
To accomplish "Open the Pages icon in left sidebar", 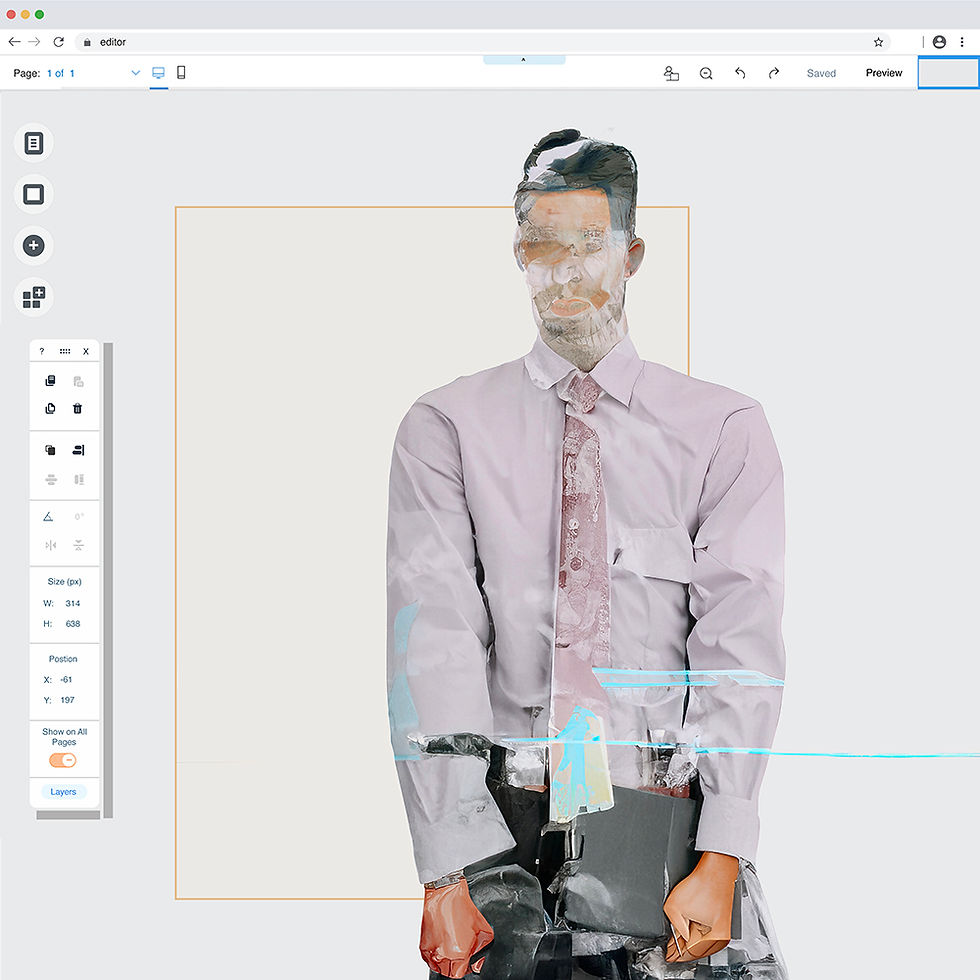I will 34,143.
